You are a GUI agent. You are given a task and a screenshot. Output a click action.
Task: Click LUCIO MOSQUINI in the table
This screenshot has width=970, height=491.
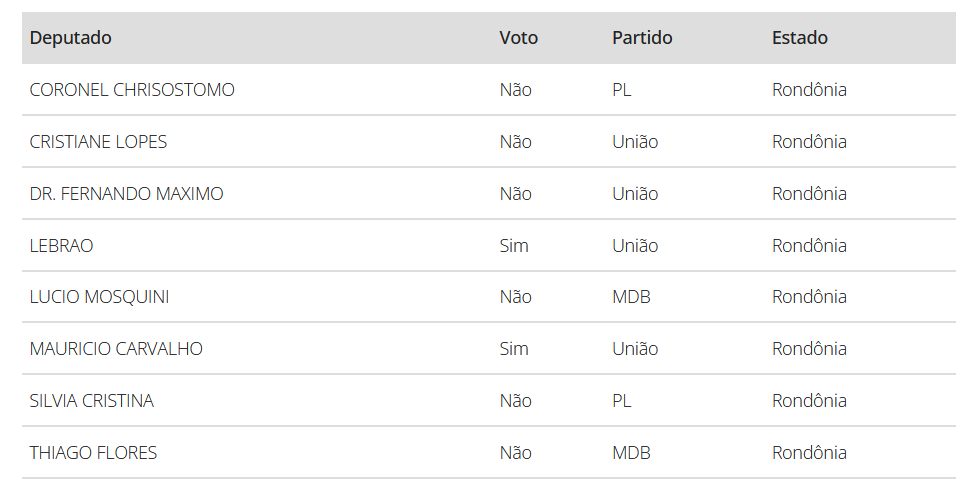[99, 297]
